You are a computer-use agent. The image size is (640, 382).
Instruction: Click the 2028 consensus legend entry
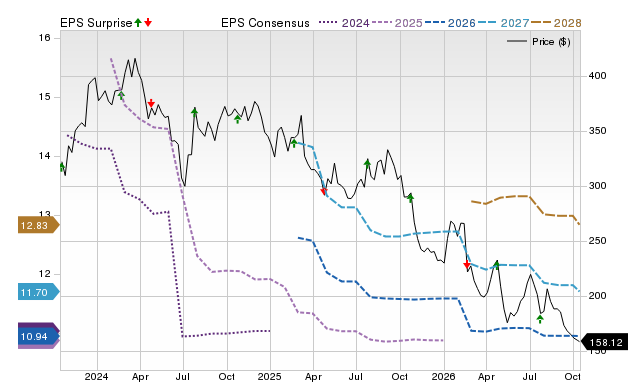pyautogui.click(x=556, y=23)
